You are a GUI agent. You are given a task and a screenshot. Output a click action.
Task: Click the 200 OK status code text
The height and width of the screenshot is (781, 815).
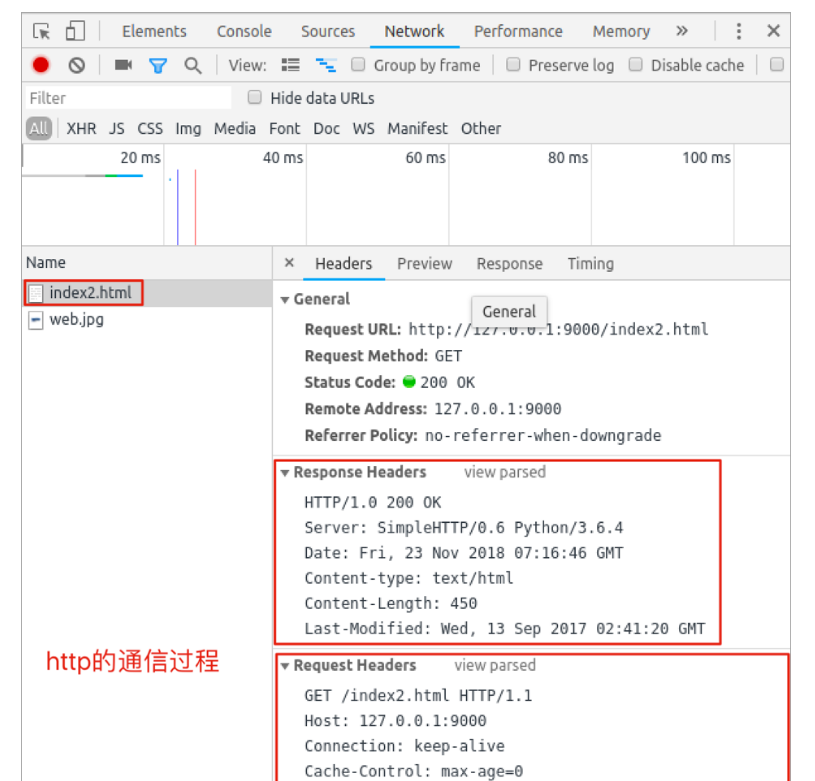coord(448,382)
